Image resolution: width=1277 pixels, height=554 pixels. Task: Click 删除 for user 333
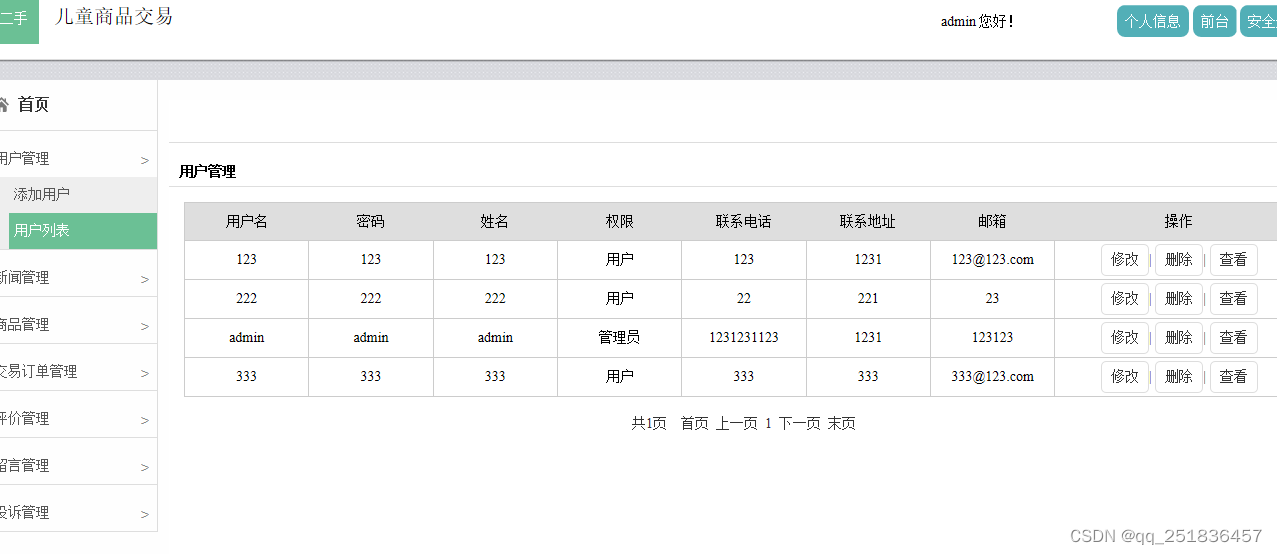click(x=1179, y=377)
